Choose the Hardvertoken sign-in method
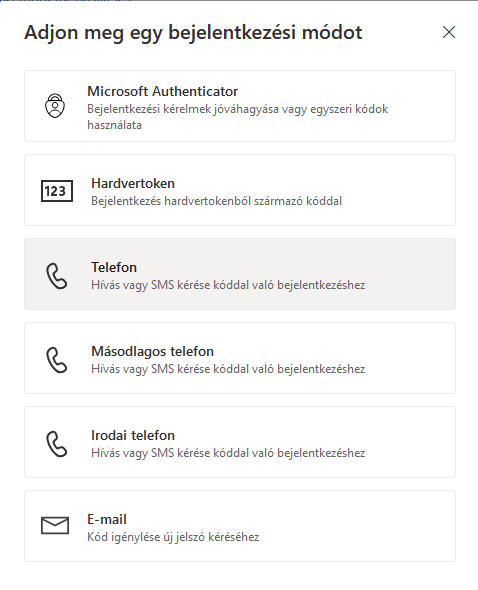This screenshot has height=590, width=478. tap(240, 190)
